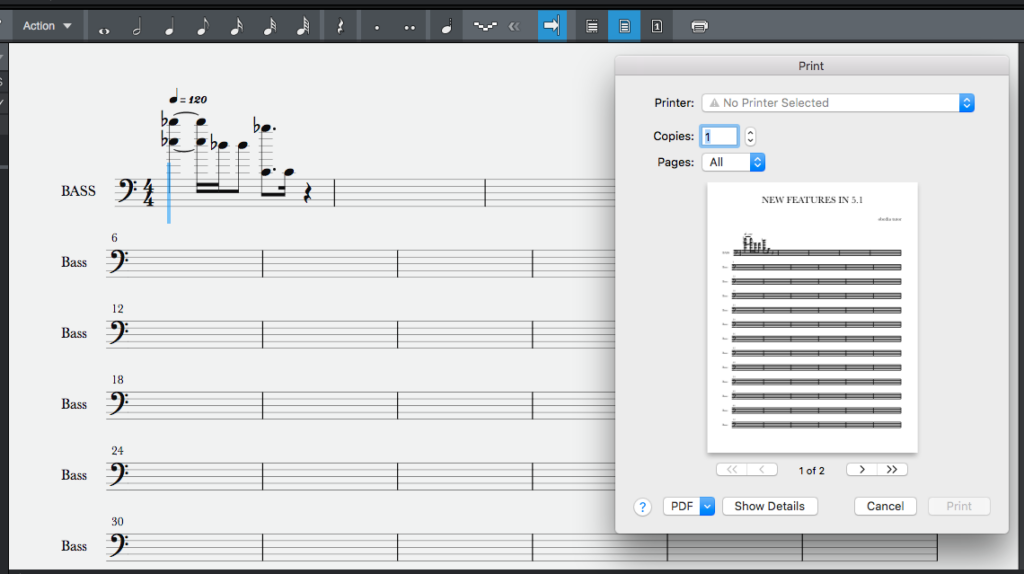The height and width of the screenshot is (574, 1024).
Task: Click the printer icon in toolbar
Action: 699,26
